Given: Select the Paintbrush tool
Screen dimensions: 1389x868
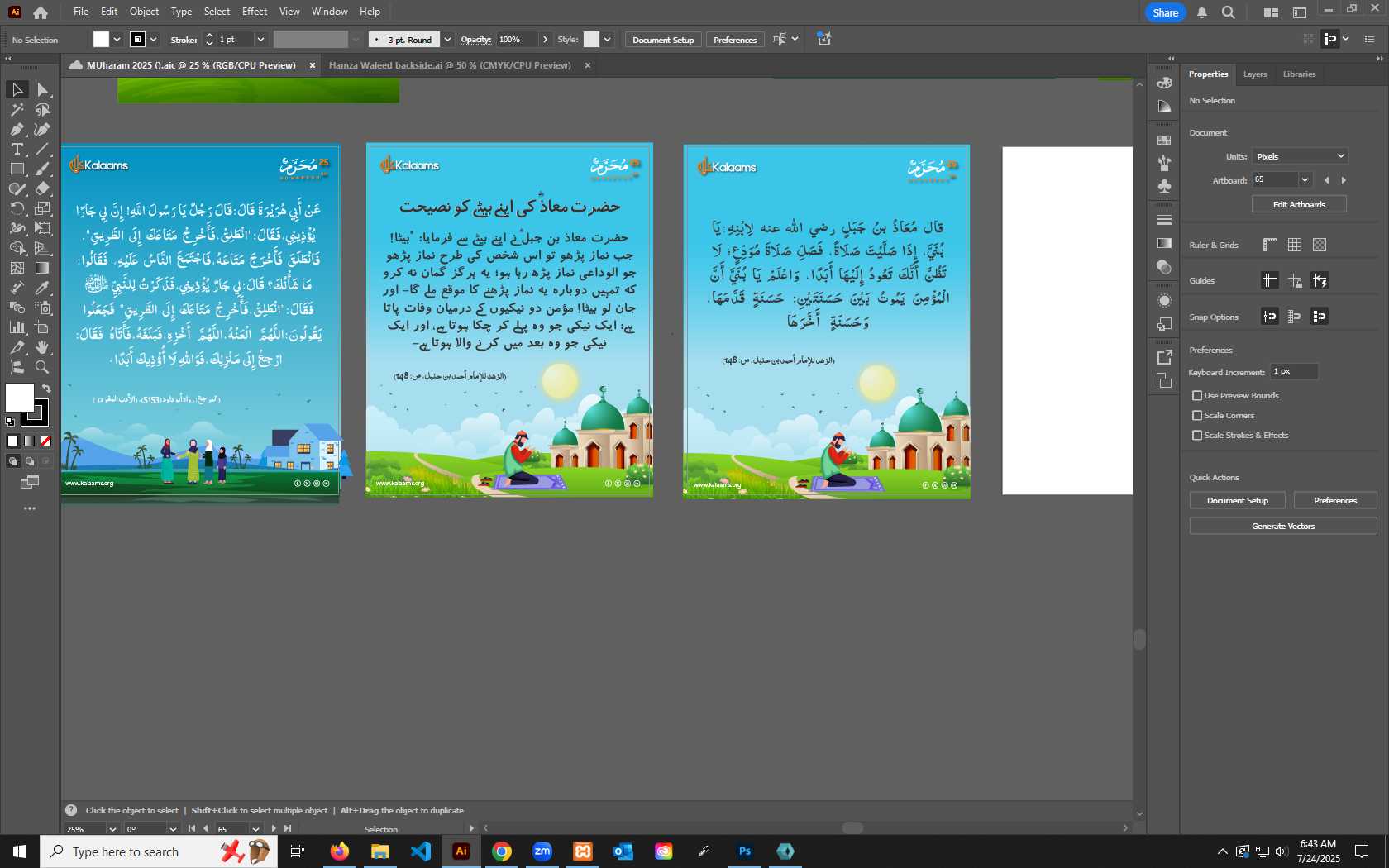Looking at the screenshot, I should [43, 169].
